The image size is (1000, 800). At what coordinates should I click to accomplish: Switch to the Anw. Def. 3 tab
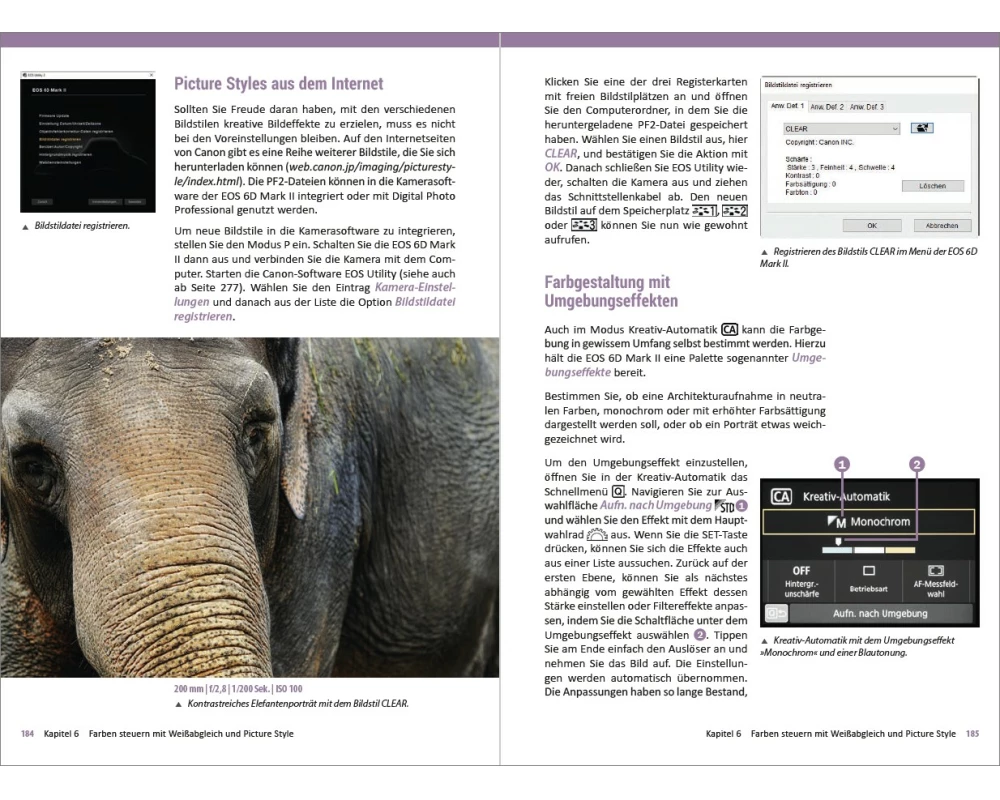point(867,106)
